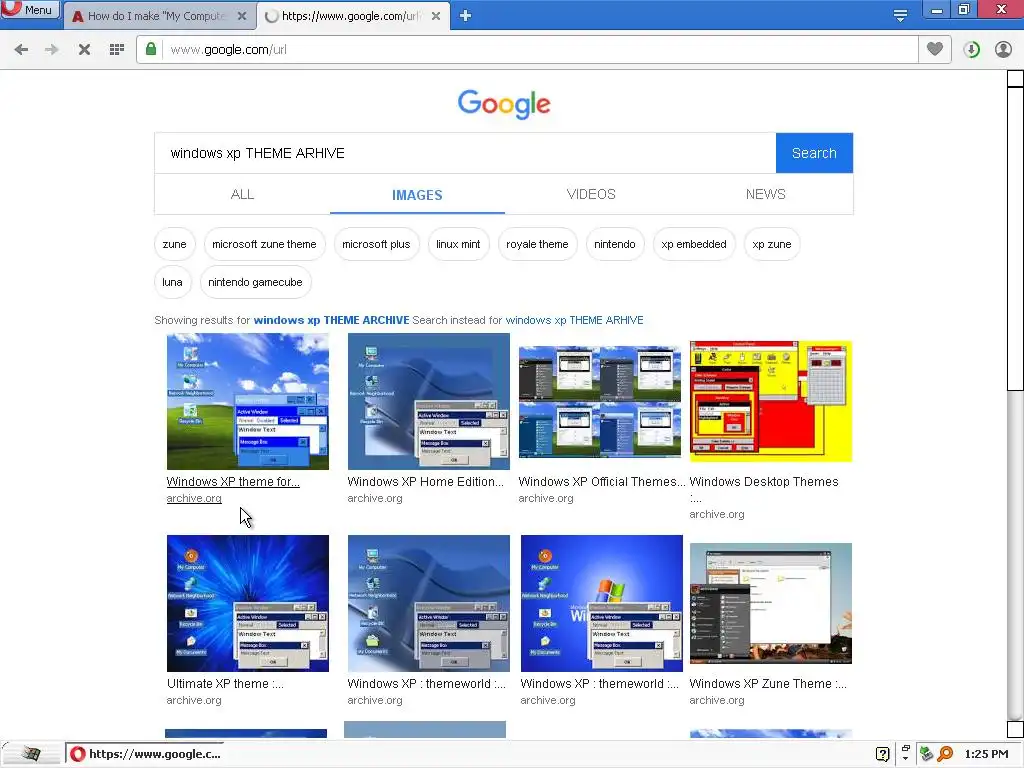Choose the "linux mint" suggestion chip

pos(458,244)
